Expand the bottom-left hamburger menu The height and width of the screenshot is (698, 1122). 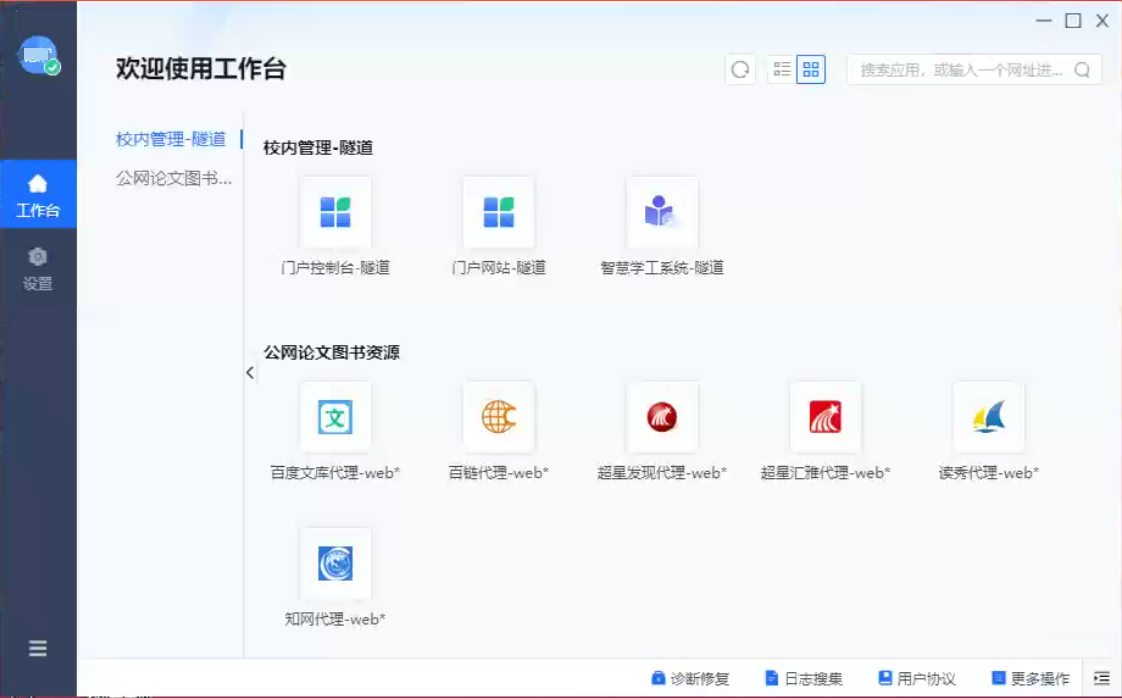38,648
